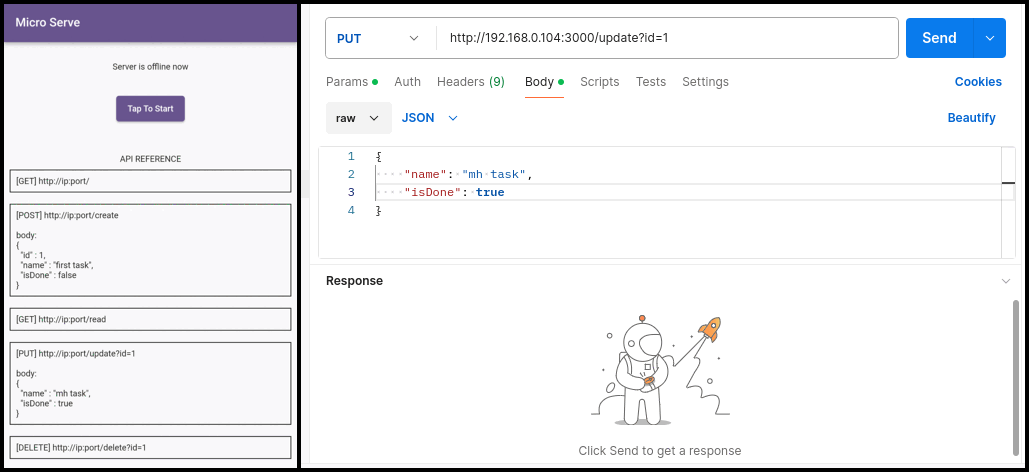
Task: Click the [GET] http://ip:port/ reference box
Action: tap(150, 181)
